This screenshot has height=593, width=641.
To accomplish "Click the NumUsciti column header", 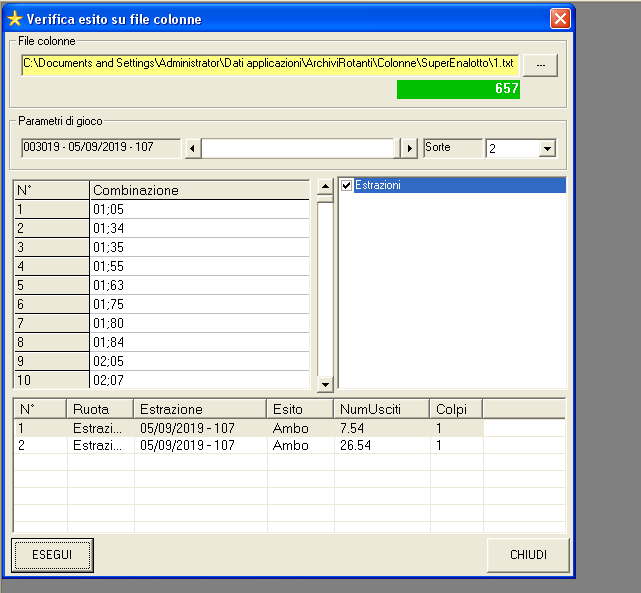I will (x=381, y=409).
